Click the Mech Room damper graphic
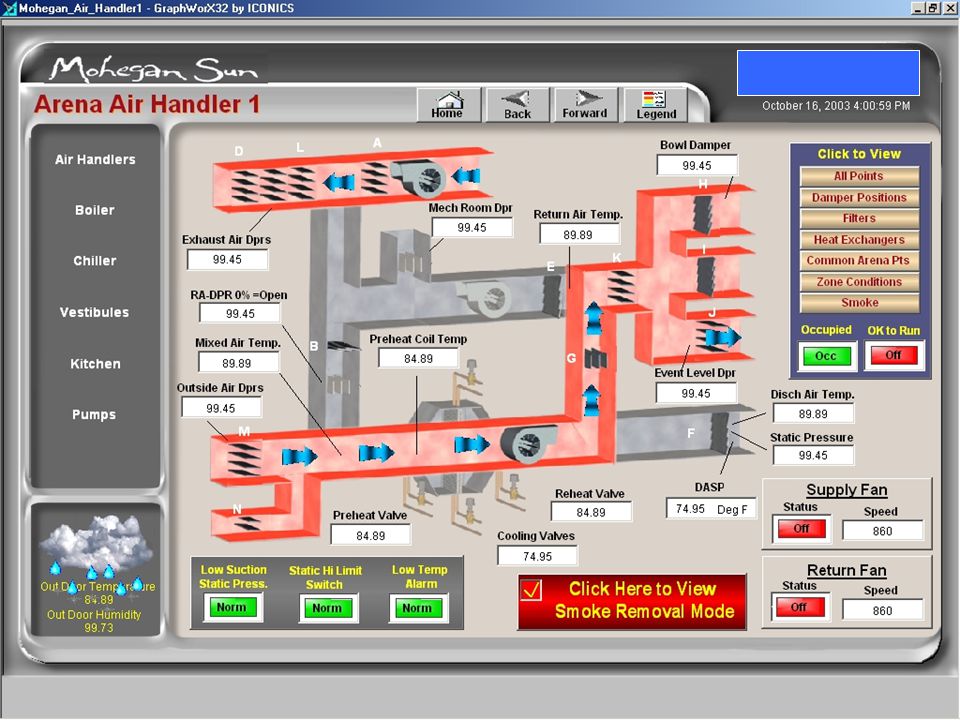 point(413,262)
